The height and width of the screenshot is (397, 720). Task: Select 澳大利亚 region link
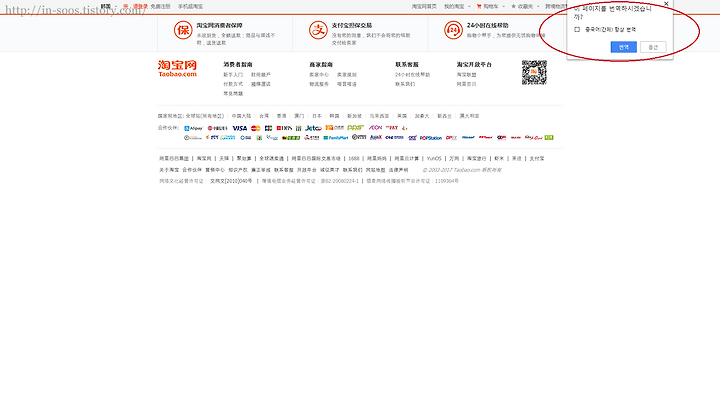(x=469, y=116)
